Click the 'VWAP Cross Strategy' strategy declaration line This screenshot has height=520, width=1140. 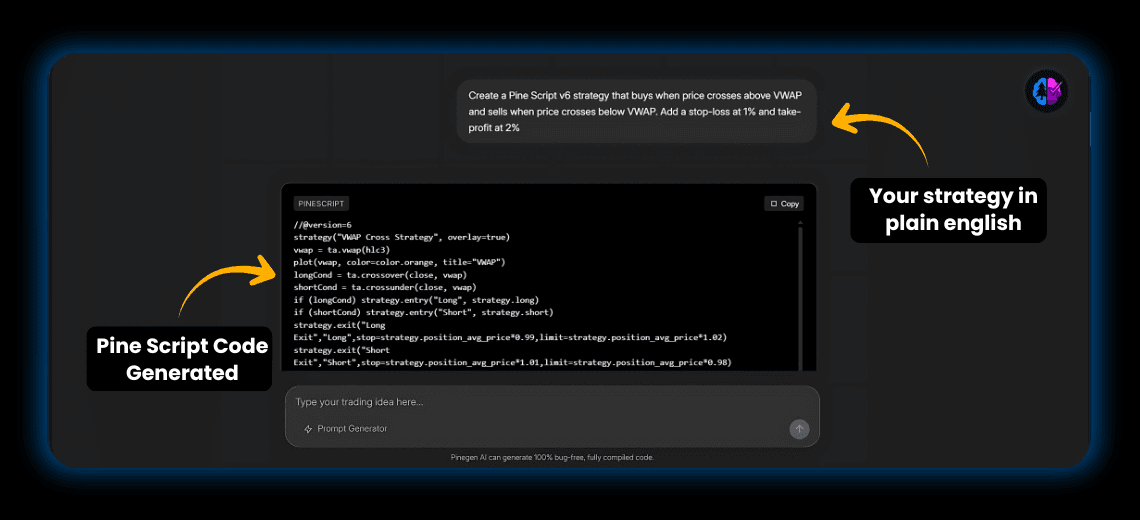pyautogui.click(x=402, y=237)
